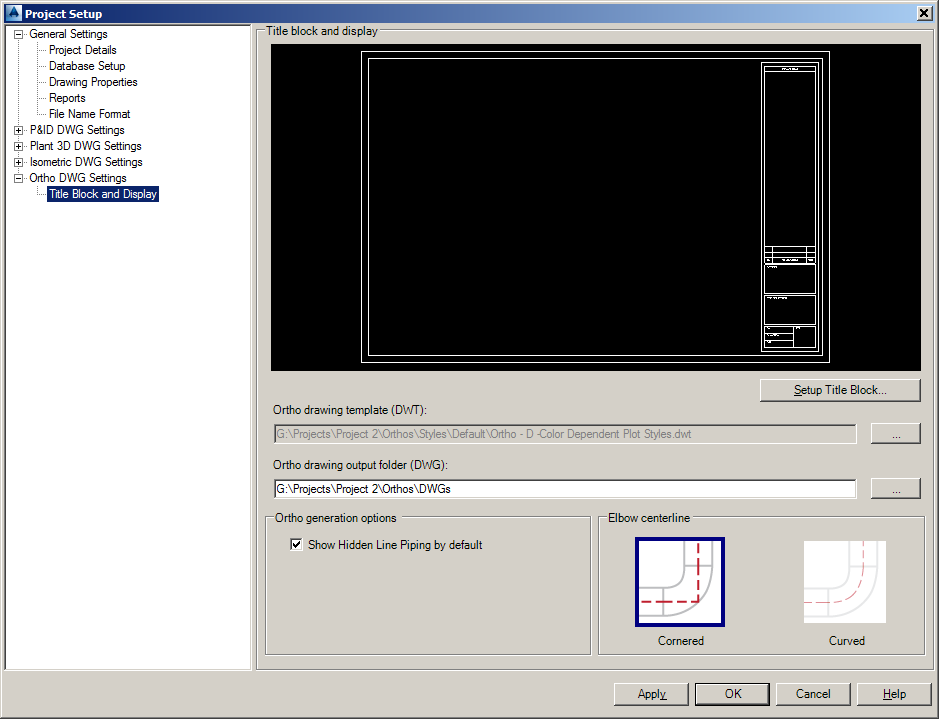Viewport: 939px width, 719px height.
Task: Open the Database Setup settings page
Action: (87, 66)
